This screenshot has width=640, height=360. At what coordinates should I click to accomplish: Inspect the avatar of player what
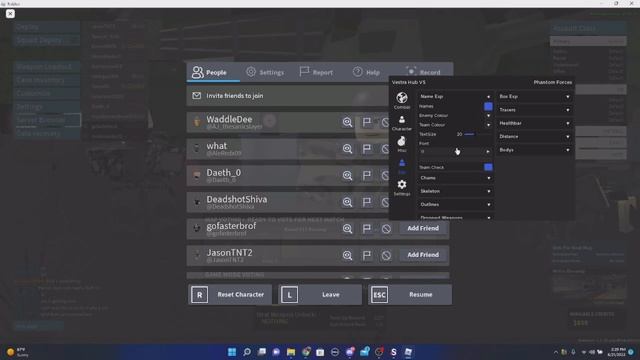pos(347,149)
